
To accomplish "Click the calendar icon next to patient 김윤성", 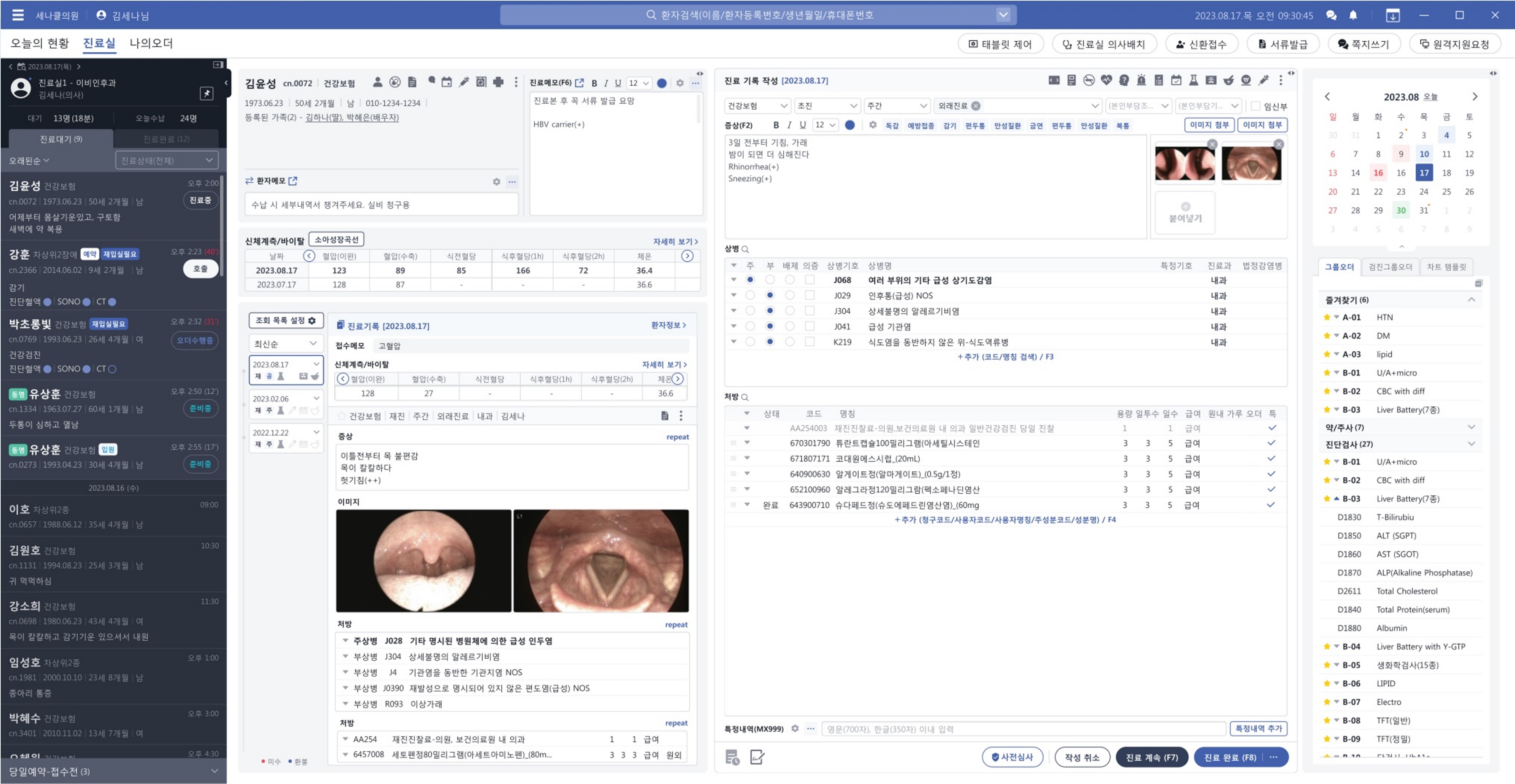I will [x=447, y=82].
